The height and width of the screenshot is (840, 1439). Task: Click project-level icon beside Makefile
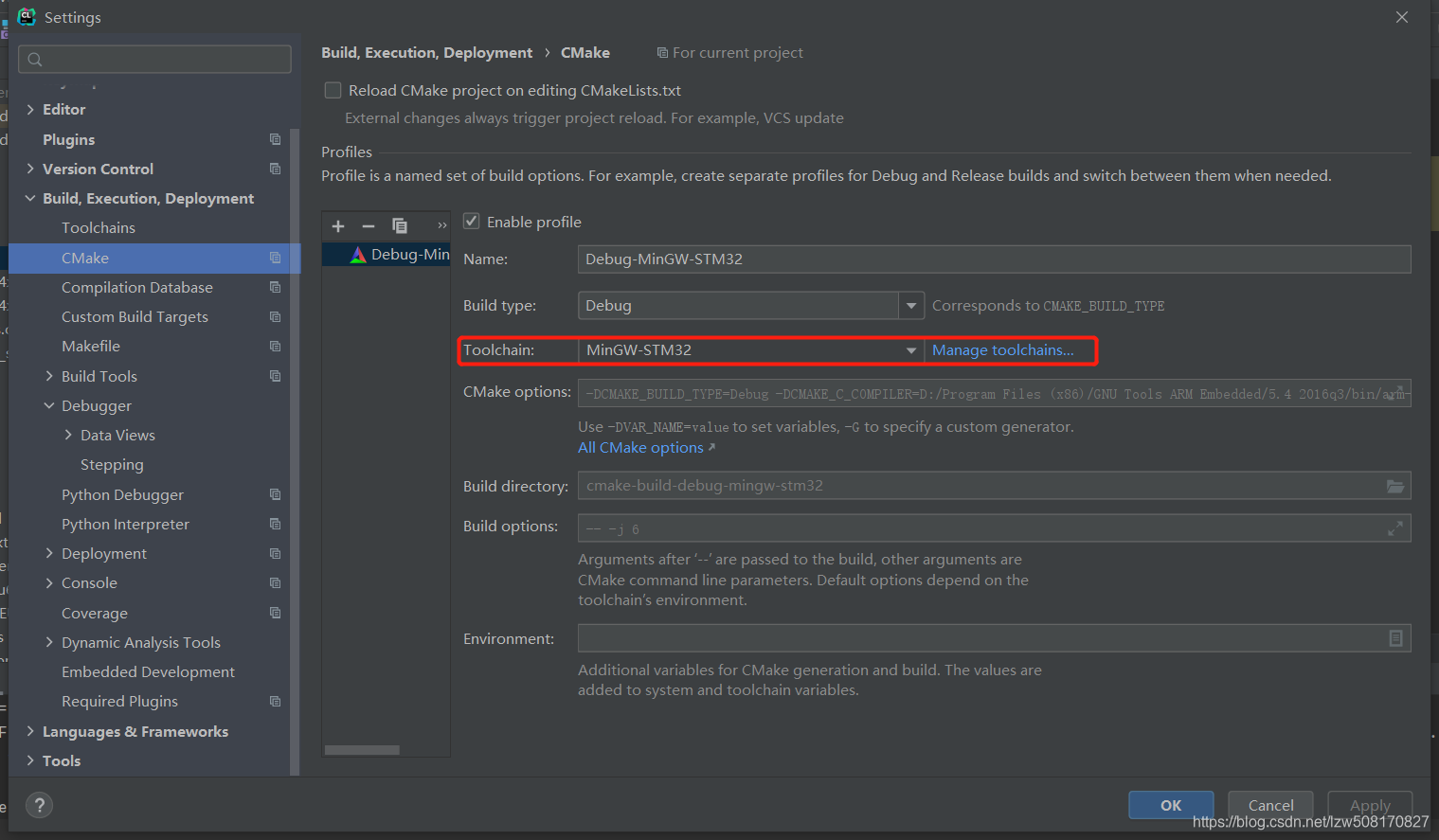[x=275, y=346]
